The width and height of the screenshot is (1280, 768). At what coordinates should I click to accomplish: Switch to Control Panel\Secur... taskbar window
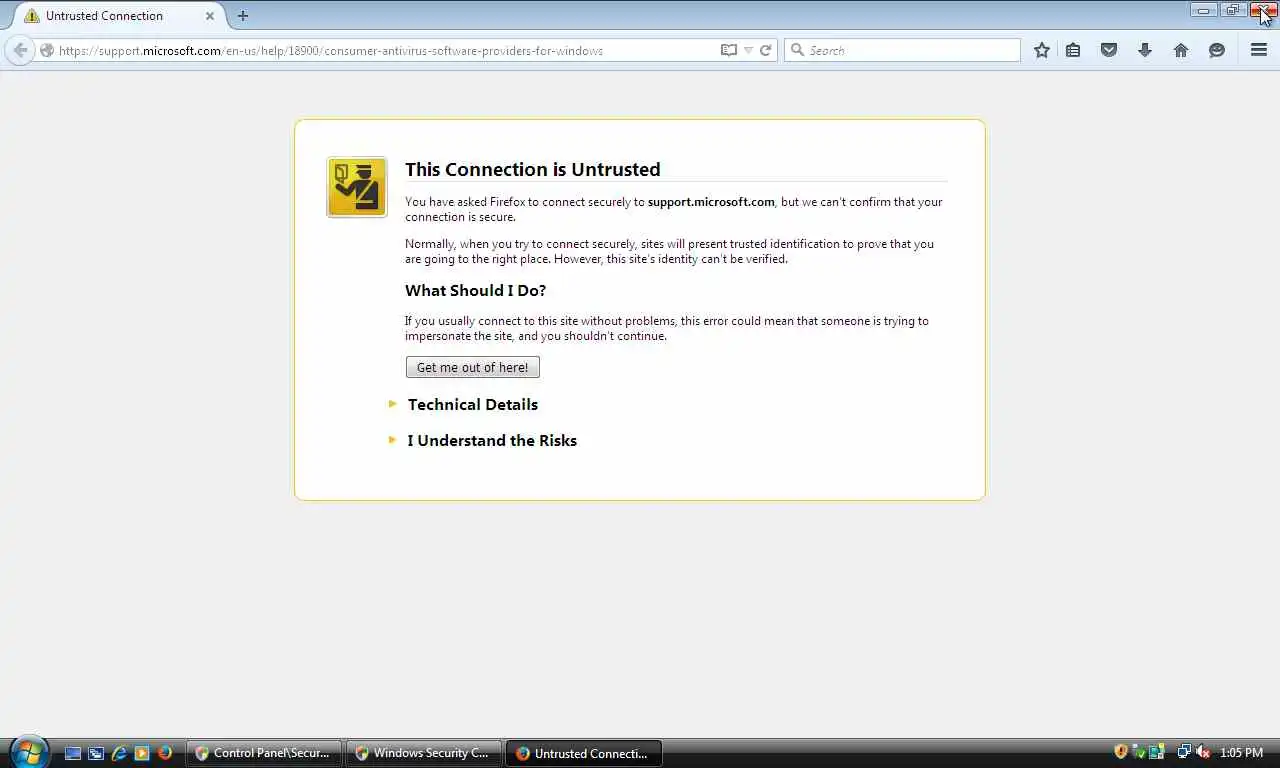coord(264,753)
